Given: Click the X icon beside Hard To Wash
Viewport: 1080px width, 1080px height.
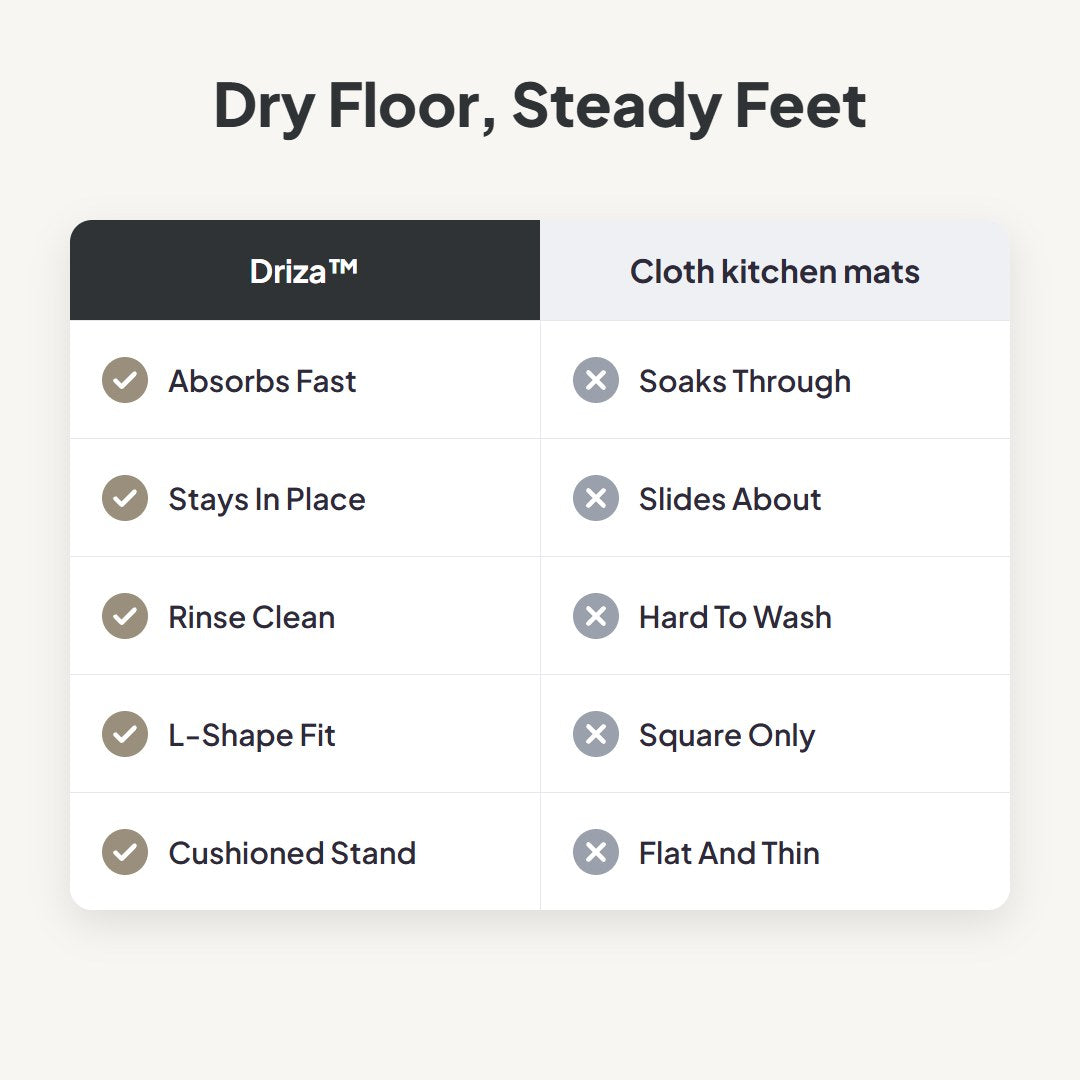Looking at the screenshot, I should click(596, 616).
